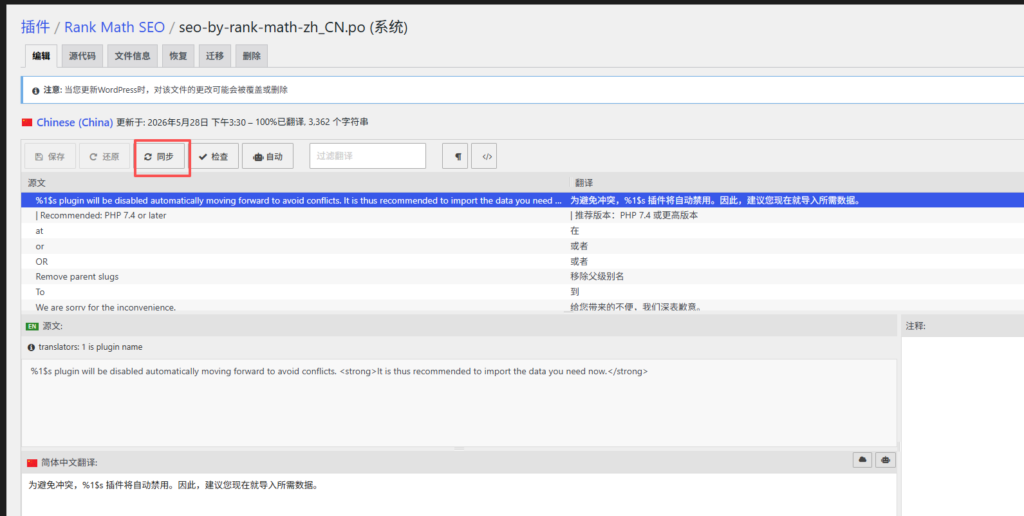The width and height of the screenshot is (1024, 516).
Task: Toggle code view angle-brackets icon
Action: point(484,156)
